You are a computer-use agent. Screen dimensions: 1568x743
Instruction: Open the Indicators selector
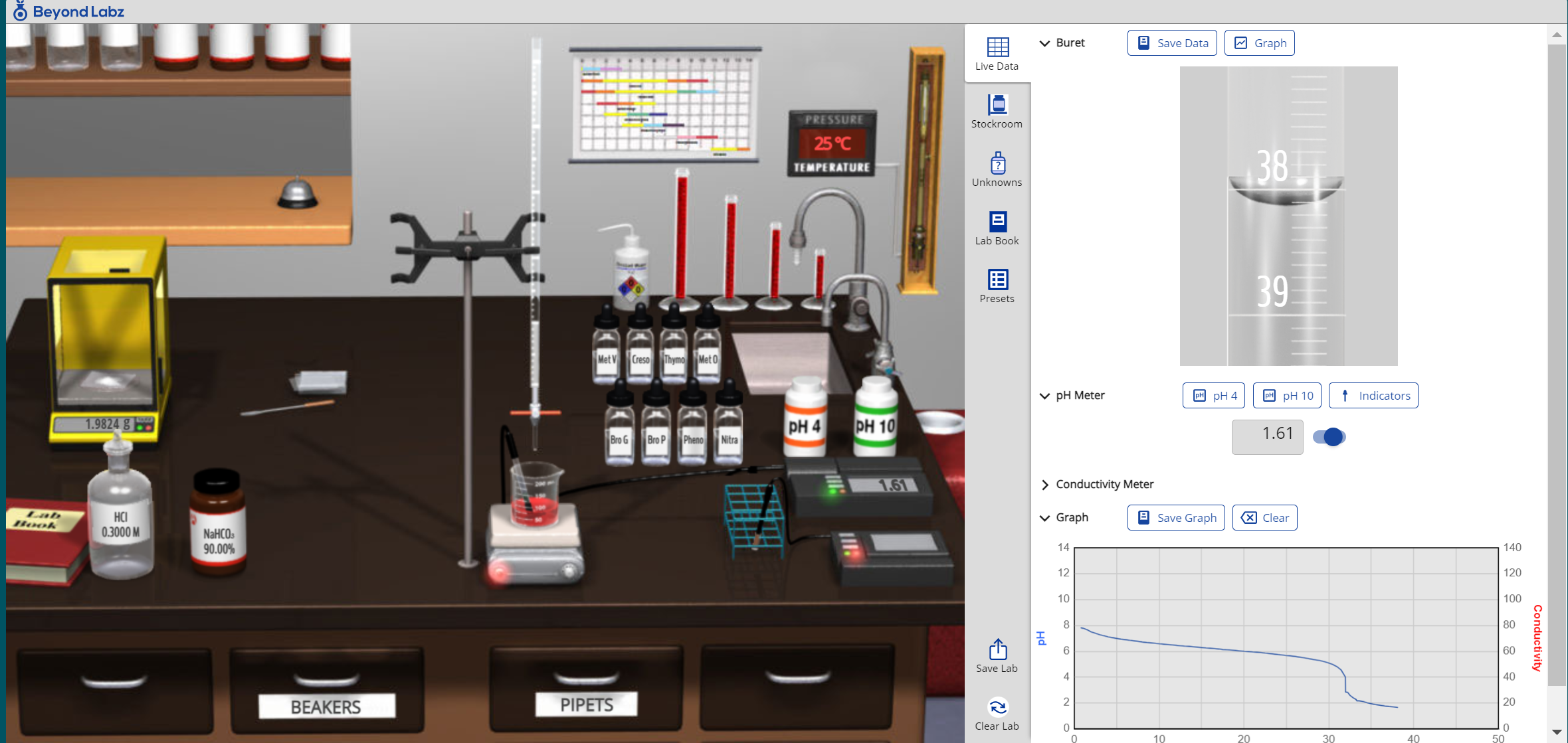click(x=1373, y=395)
